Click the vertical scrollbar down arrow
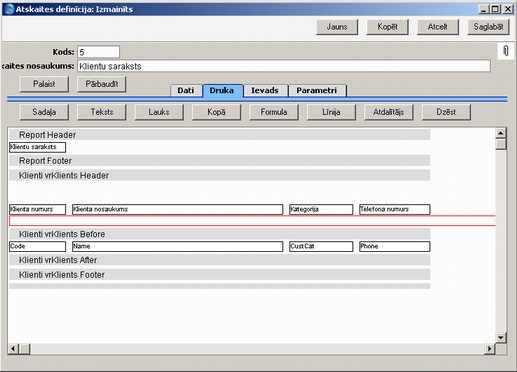The image size is (517, 372). coord(500,337)
